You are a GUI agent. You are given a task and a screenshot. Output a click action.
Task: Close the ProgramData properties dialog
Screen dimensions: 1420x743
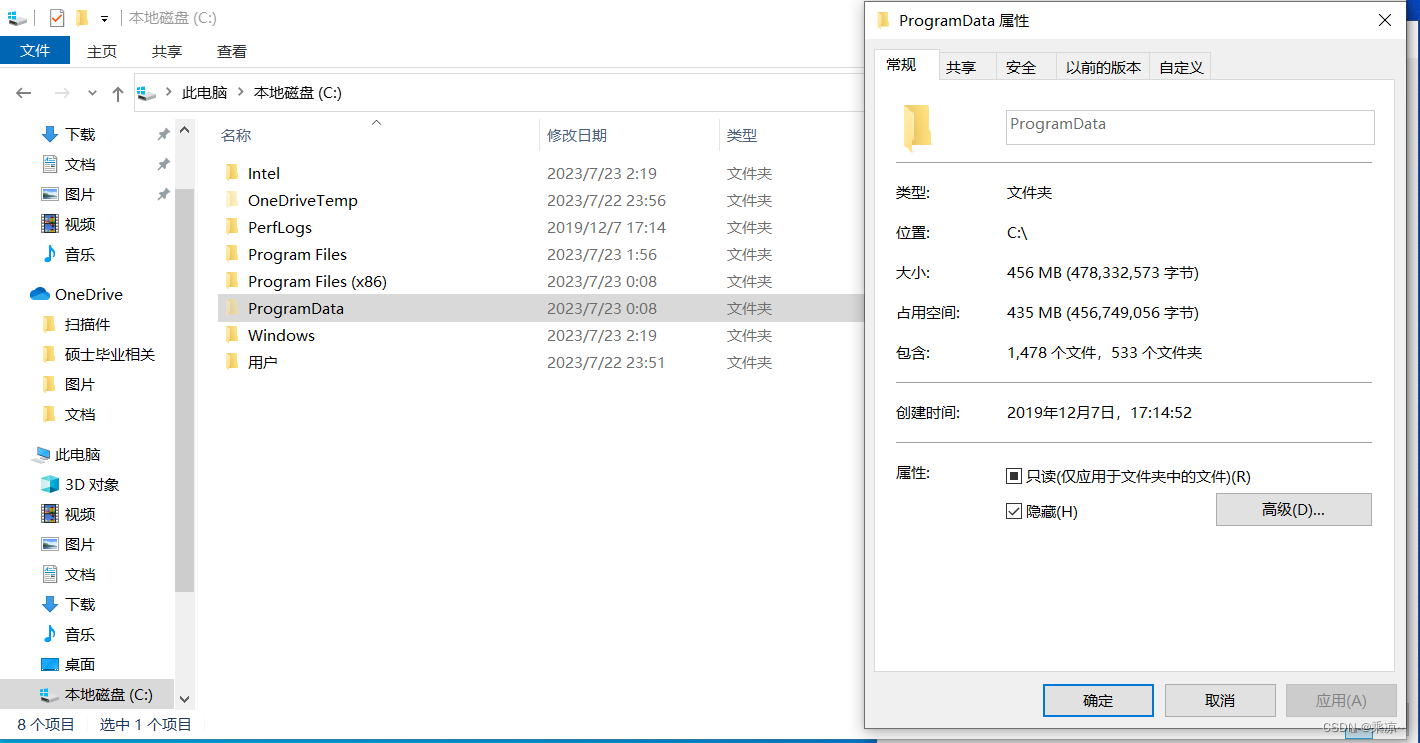[1385, 20]
